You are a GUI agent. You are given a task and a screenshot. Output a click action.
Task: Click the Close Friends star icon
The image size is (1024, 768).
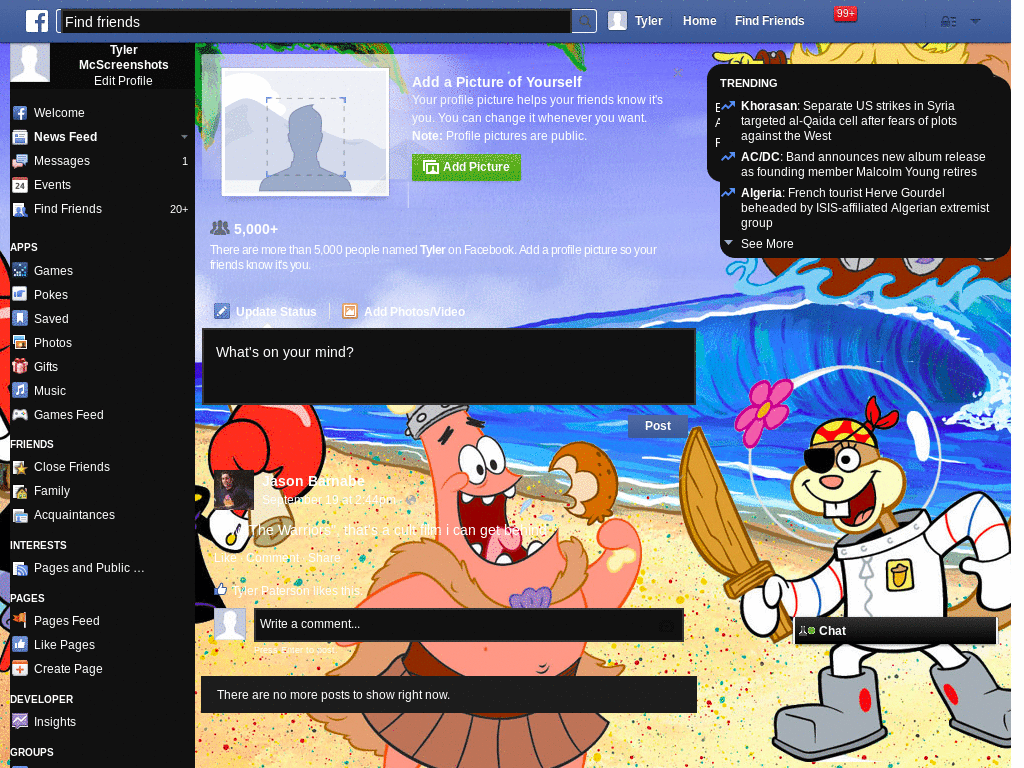[20, 467]
